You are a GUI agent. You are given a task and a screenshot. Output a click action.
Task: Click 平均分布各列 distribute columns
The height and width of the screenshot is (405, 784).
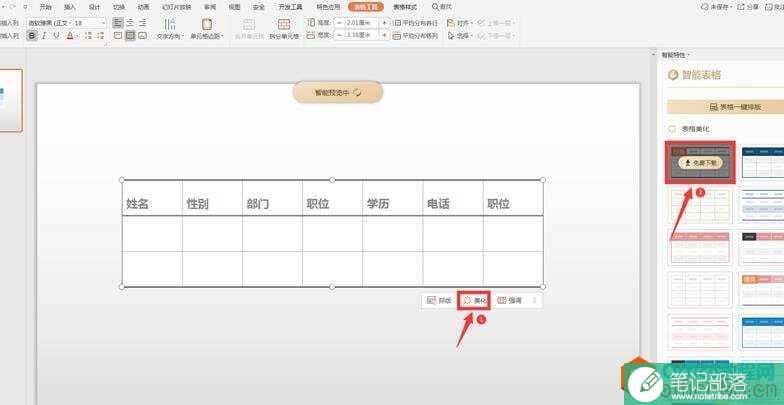pyautogui.click(x=416, y=36)
